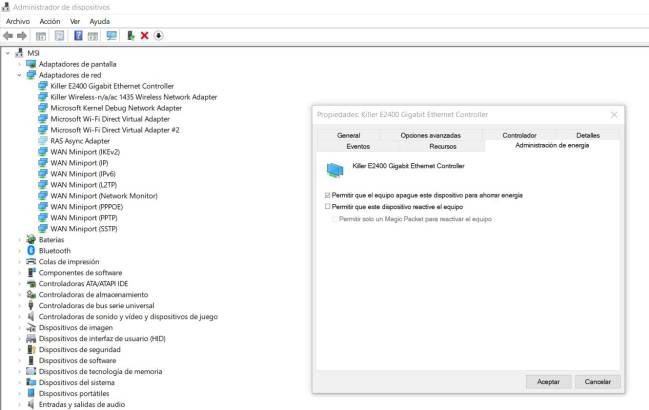Screen dimensions: 649x410
Task: Click the Controladoras de almacenamiento icon
Action: [x=31, y=295]
